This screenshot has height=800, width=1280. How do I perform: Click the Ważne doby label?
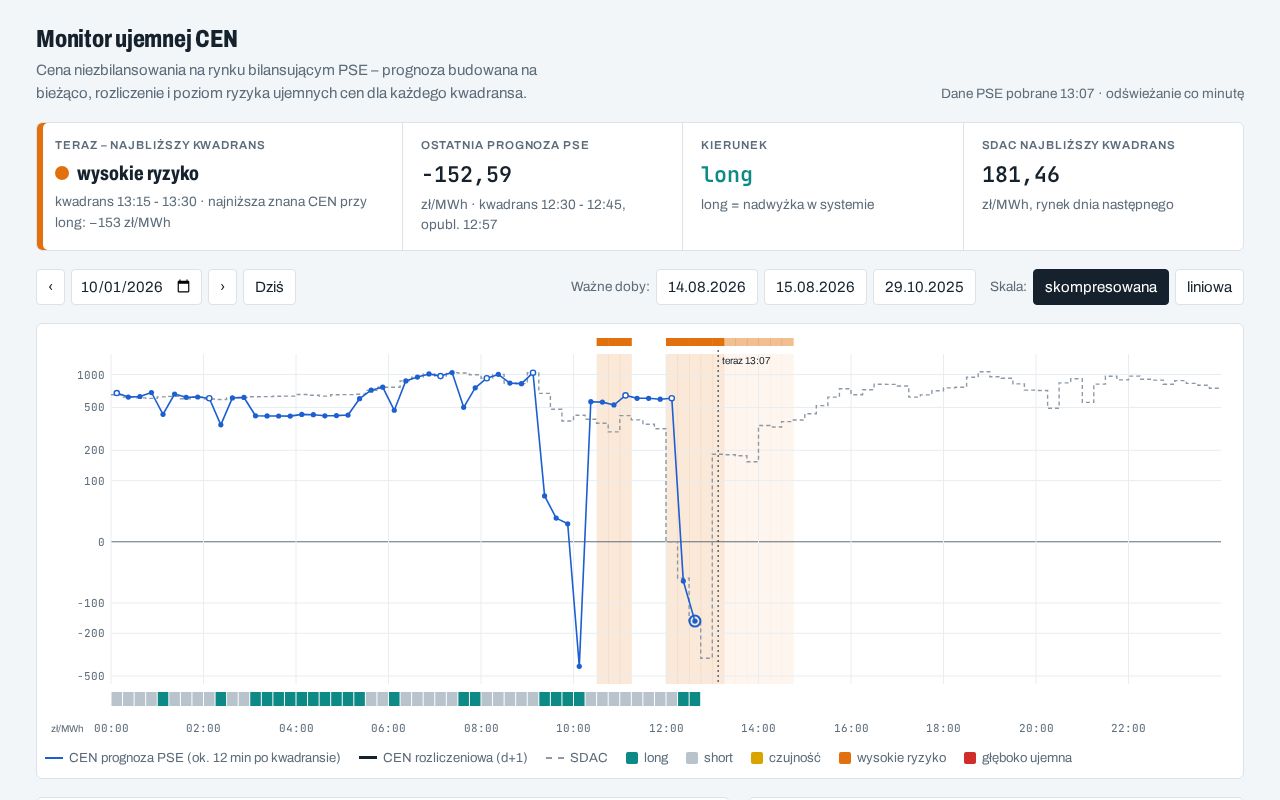coord(610,287)
